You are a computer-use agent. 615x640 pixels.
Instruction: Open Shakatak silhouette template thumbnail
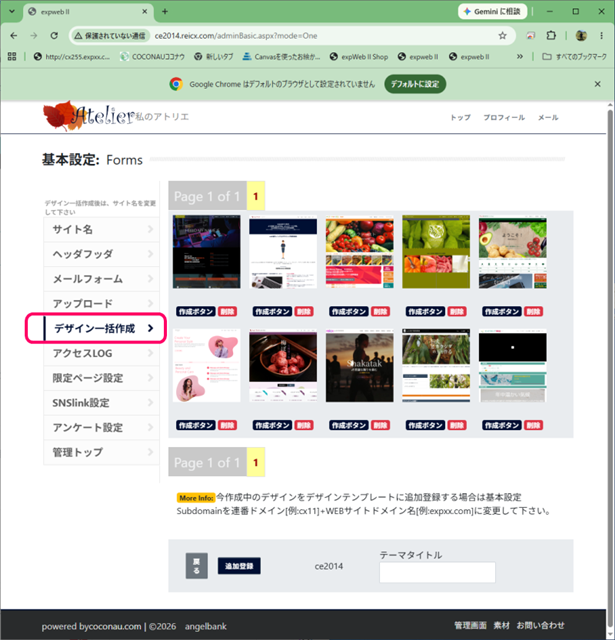[x=360, y=365]
